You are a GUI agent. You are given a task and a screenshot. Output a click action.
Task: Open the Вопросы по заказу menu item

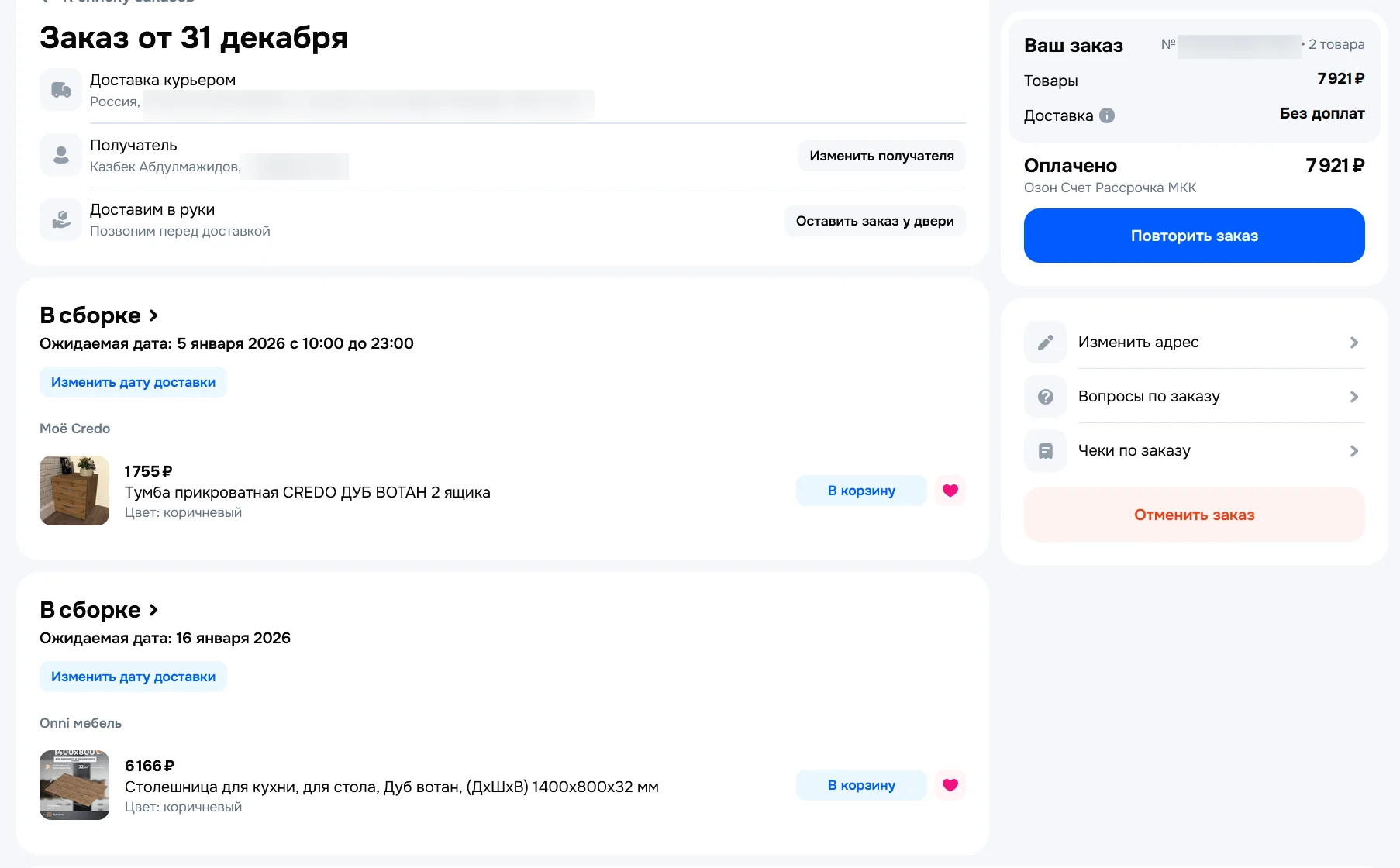pos(1149,397)
